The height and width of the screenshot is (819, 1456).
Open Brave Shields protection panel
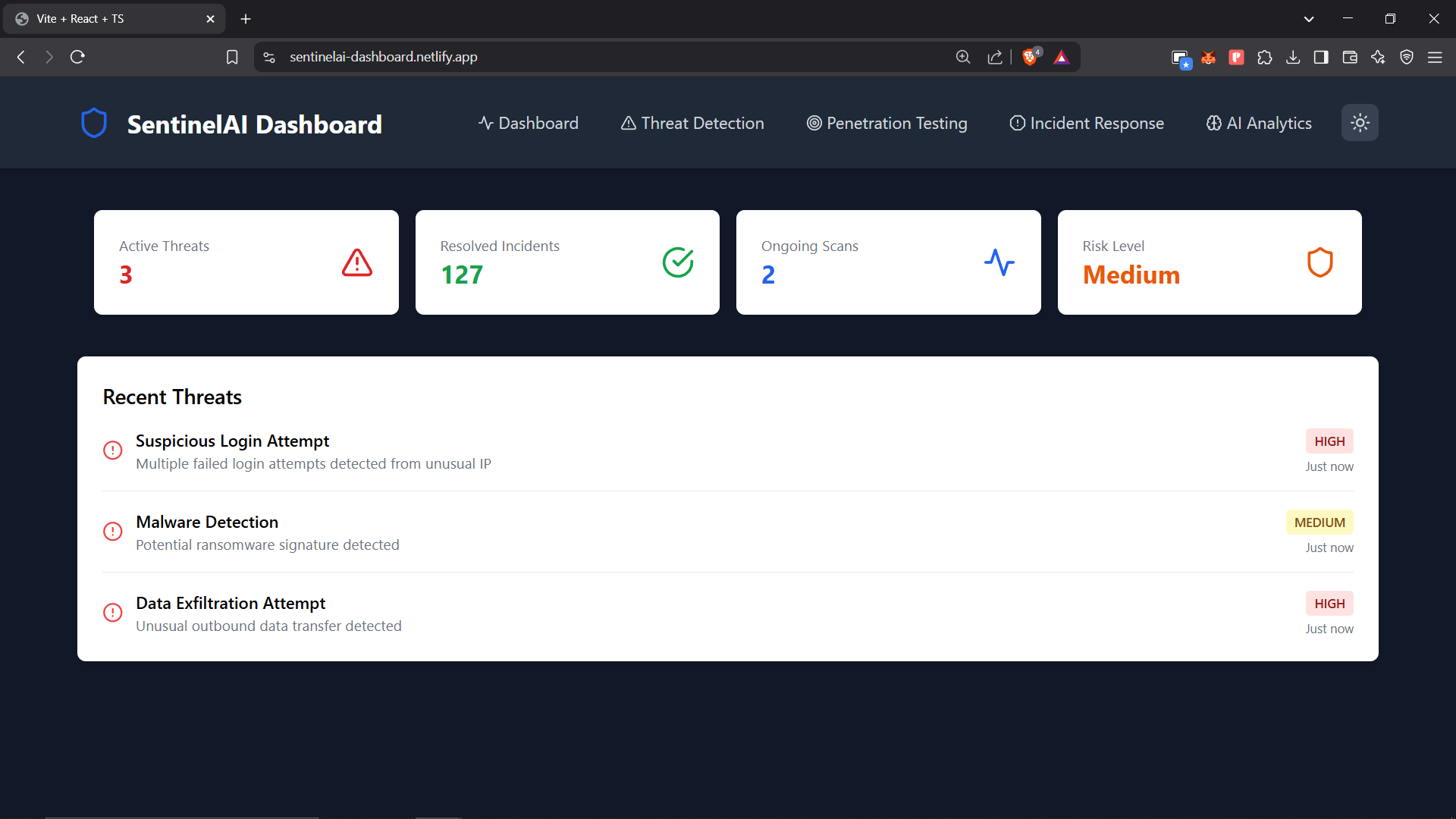coord(1031,57)
